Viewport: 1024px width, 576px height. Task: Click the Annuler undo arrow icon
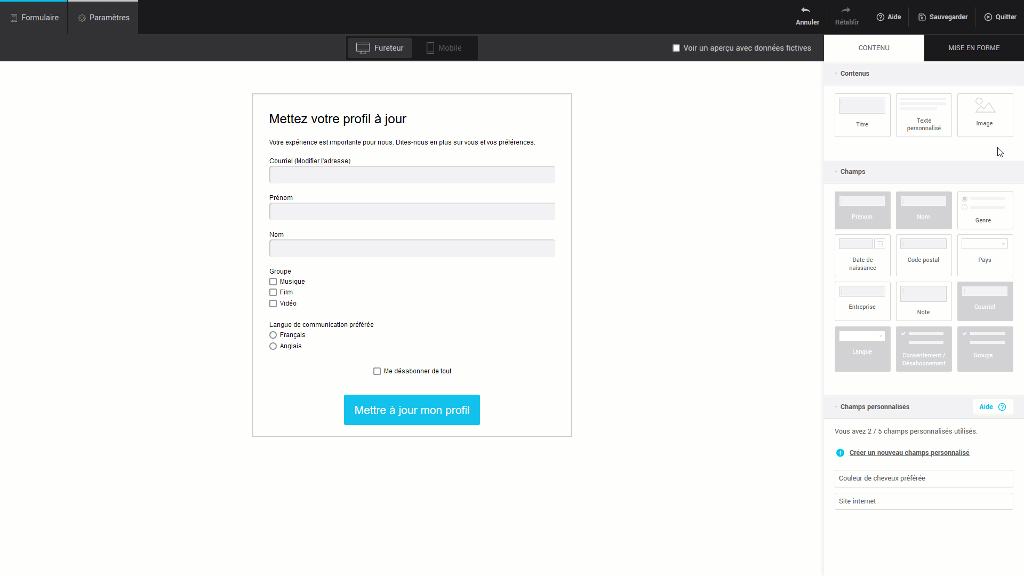pos(806,10)
